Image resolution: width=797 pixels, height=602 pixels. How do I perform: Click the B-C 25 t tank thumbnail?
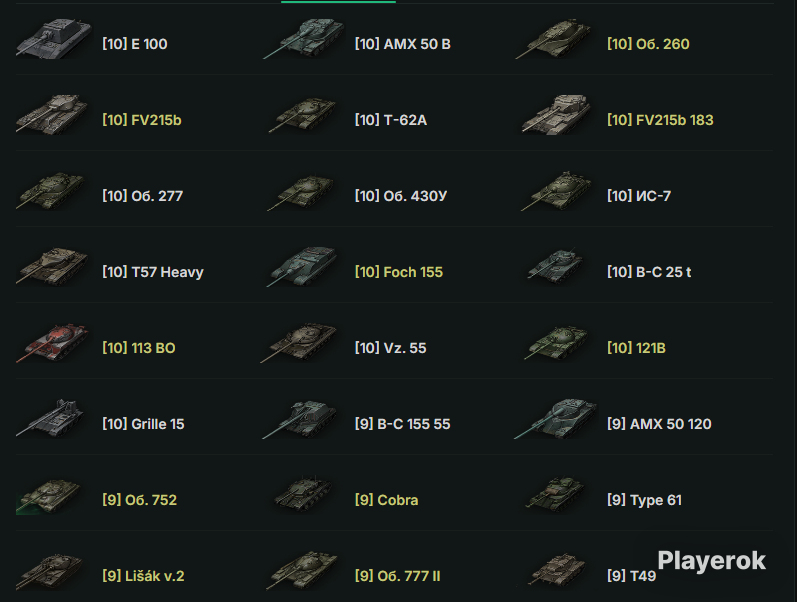click(555, 266)
